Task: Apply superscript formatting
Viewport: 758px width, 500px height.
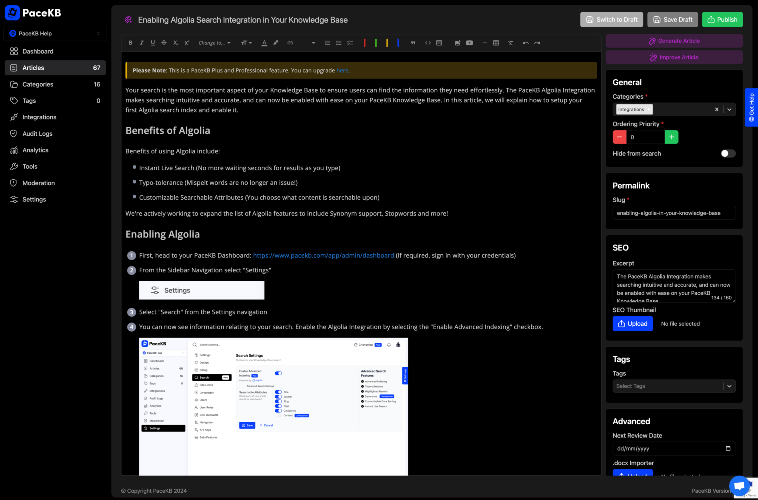Action: (x=187, y=43)
